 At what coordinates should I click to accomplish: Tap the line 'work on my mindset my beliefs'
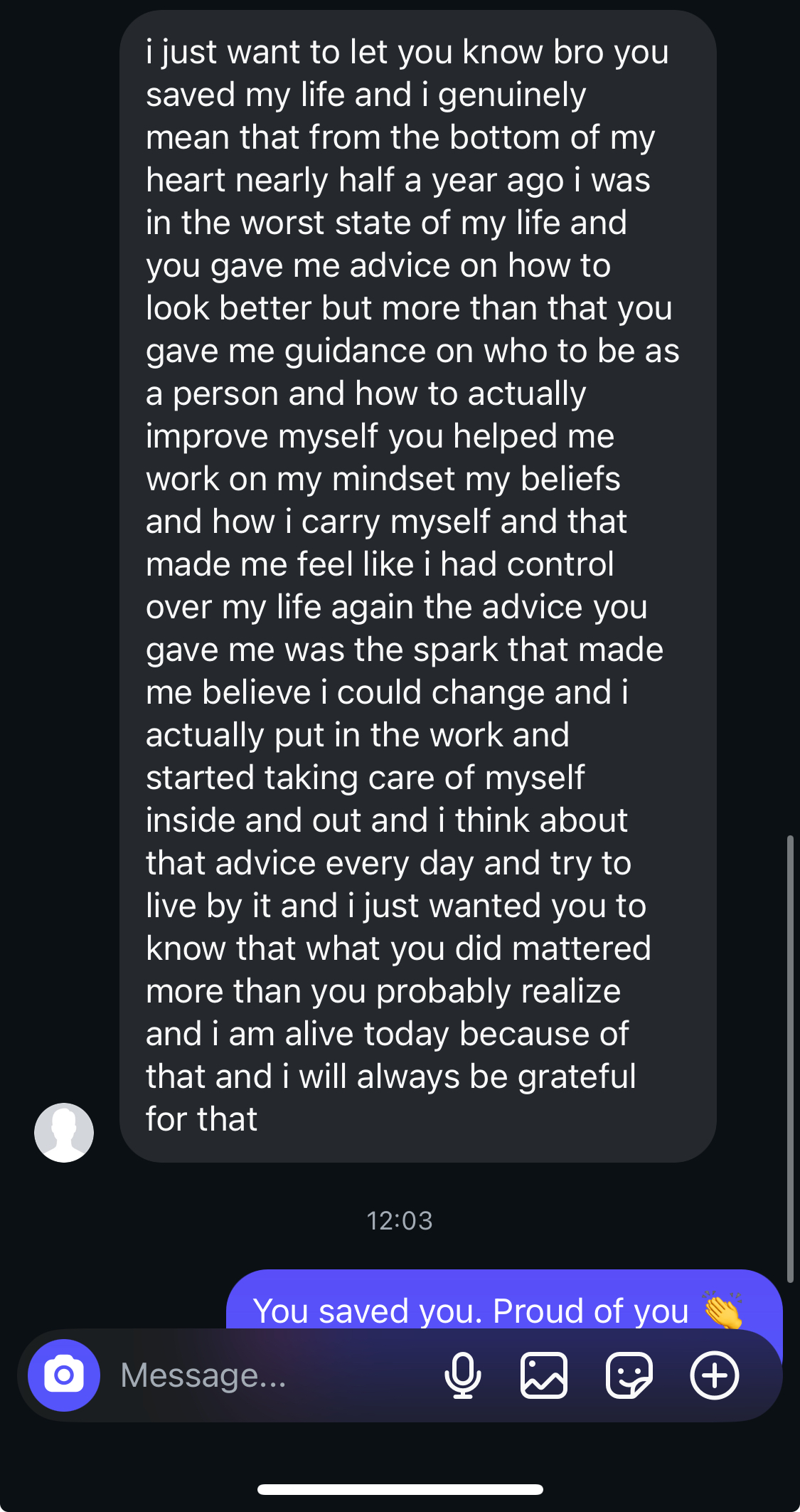[x=383, y=479]
